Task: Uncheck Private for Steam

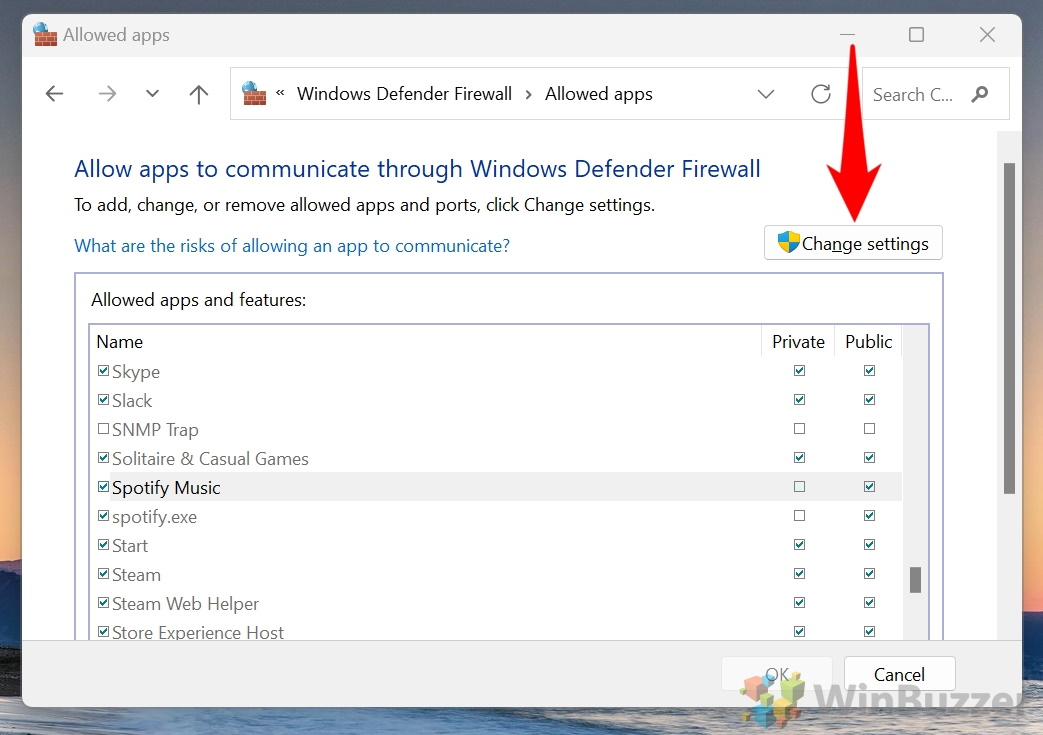Action: pyautogui.click(x=800, y=573)
